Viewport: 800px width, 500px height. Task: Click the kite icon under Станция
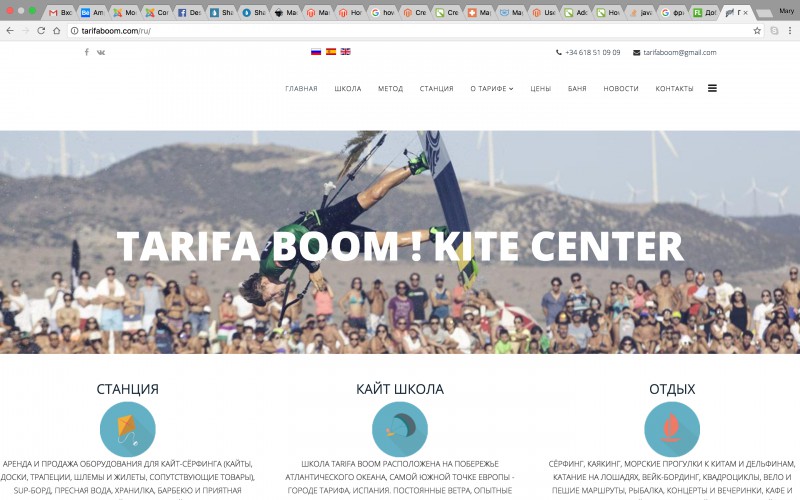[x=128, y=429]
